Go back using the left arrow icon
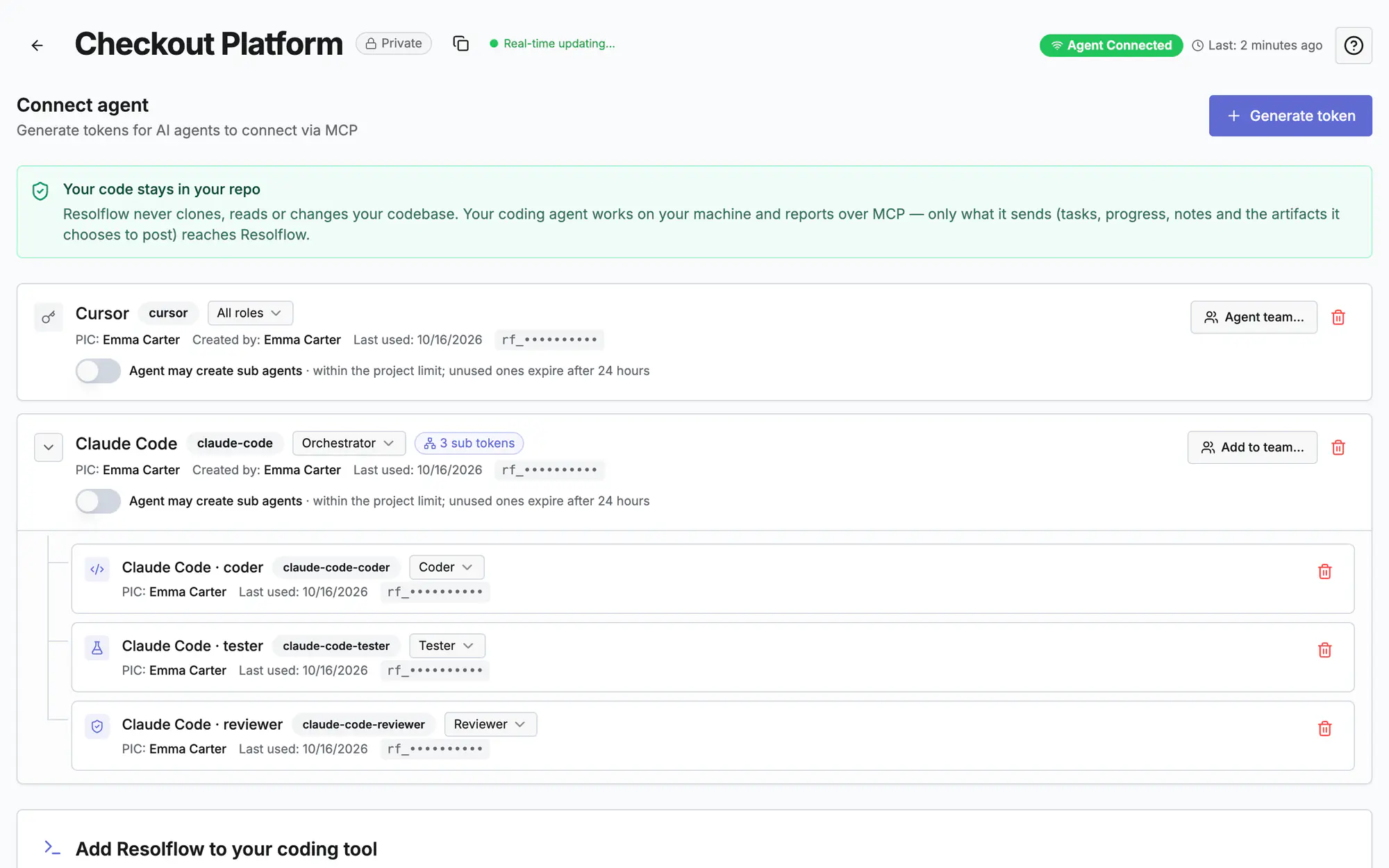Image resolution: width=1389 pixels, height=868 pixels. [x=38, y=45]
